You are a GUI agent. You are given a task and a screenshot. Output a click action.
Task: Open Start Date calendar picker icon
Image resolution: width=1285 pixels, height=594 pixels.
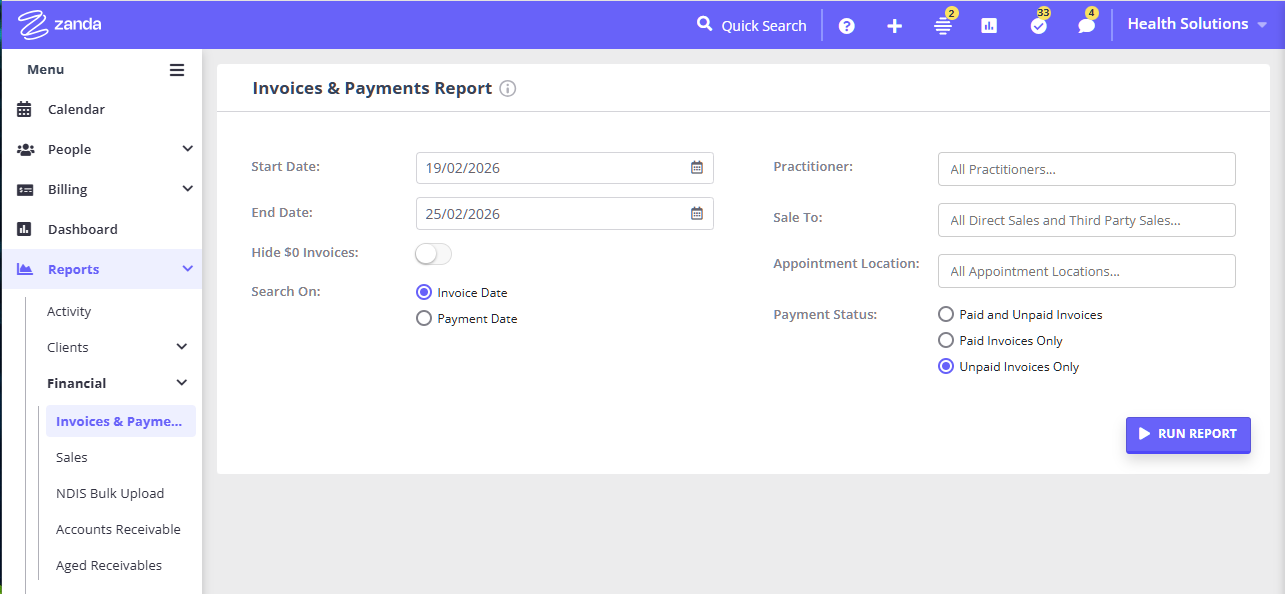tap(697, 168)
